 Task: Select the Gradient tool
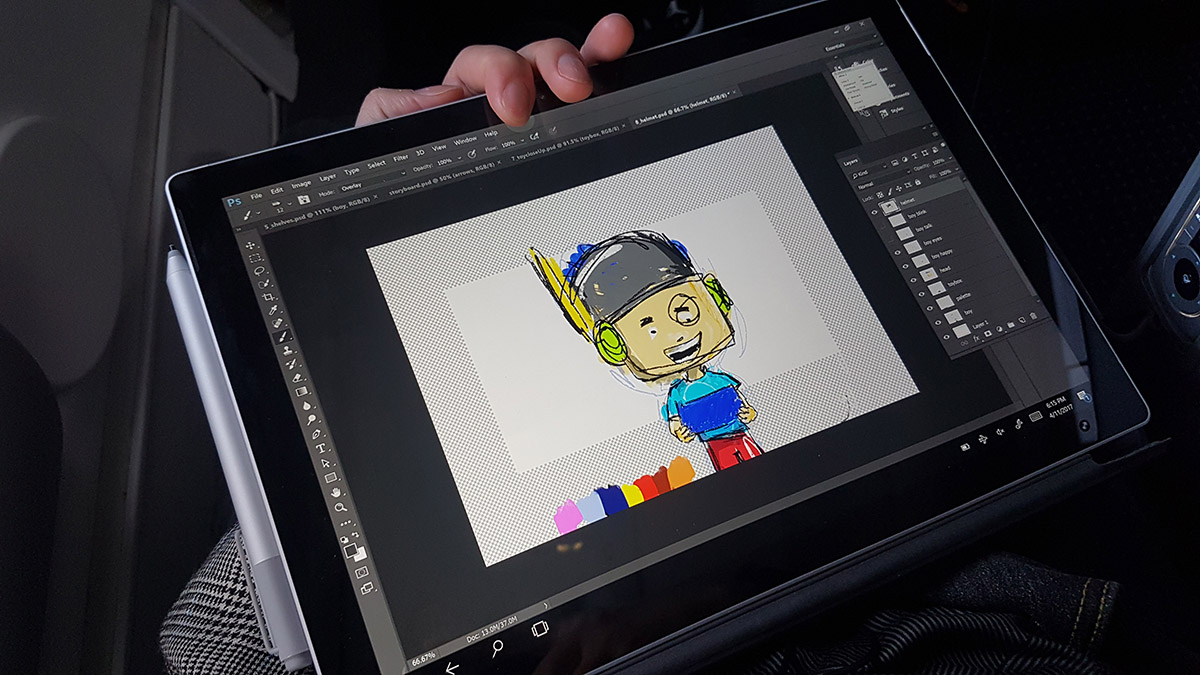pos(301,390)
